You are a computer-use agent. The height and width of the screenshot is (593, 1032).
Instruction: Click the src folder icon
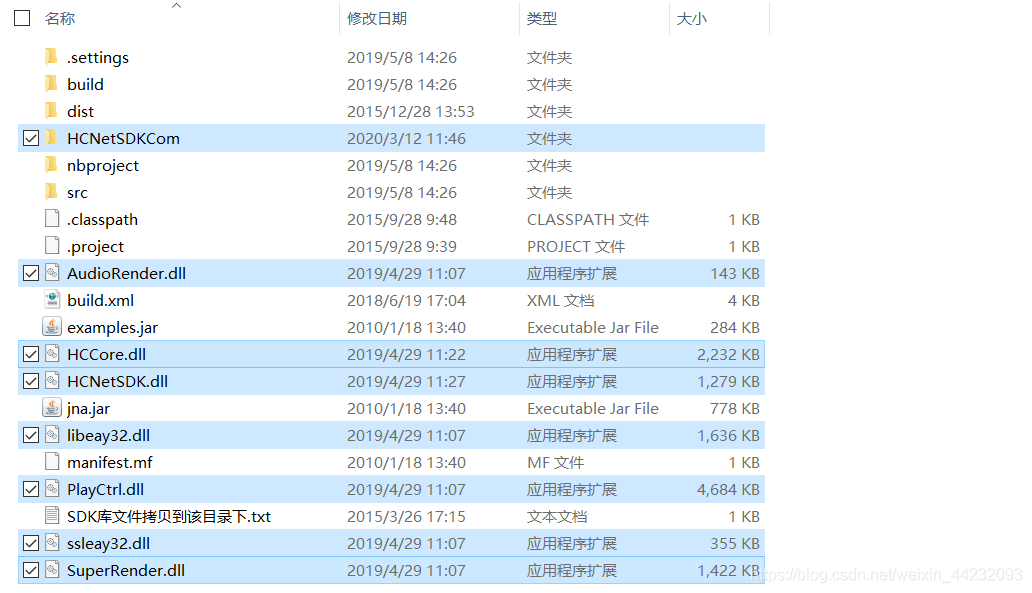click(x=51, y=192)
